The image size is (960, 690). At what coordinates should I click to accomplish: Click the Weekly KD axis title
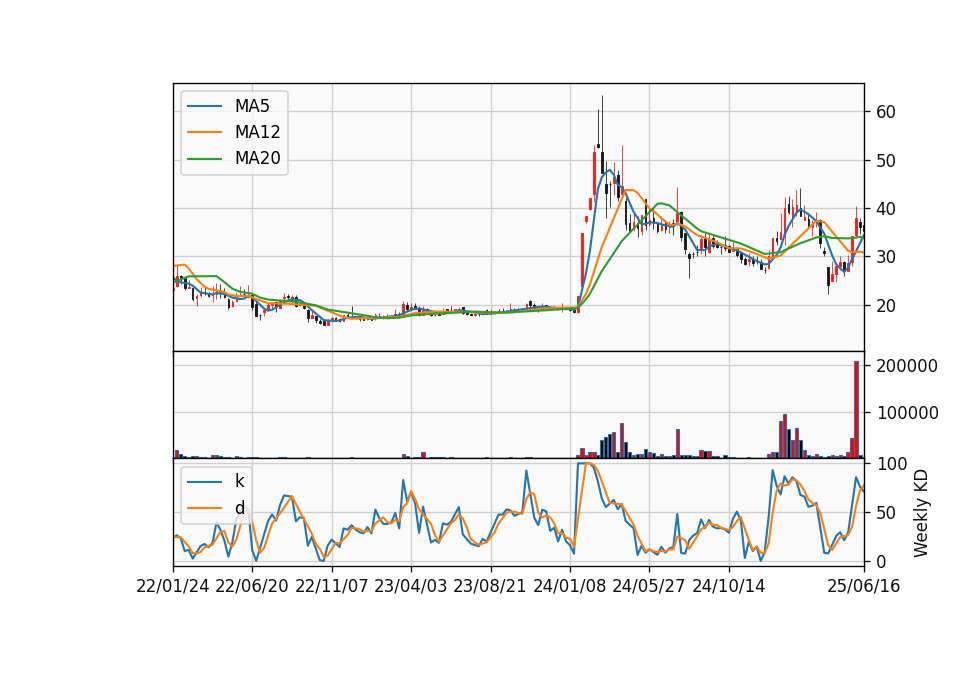(x=920, y=514)
